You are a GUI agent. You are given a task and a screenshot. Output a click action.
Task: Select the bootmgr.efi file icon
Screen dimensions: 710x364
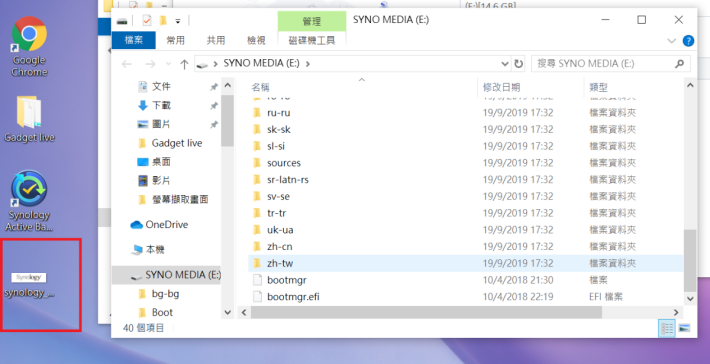click(x=257, y=297)
